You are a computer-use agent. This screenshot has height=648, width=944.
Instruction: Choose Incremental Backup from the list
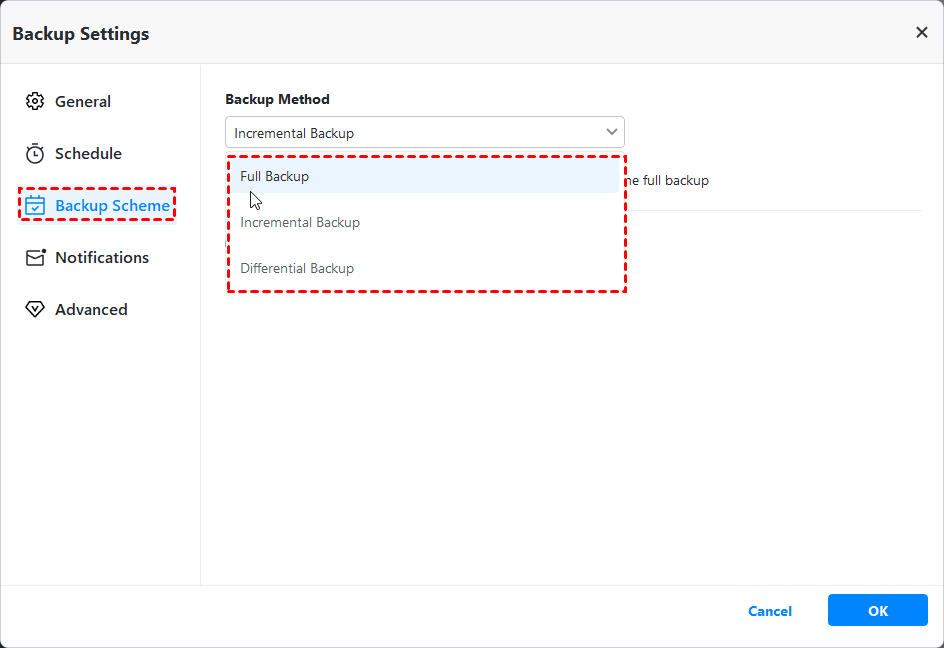(x=300, y=222)
